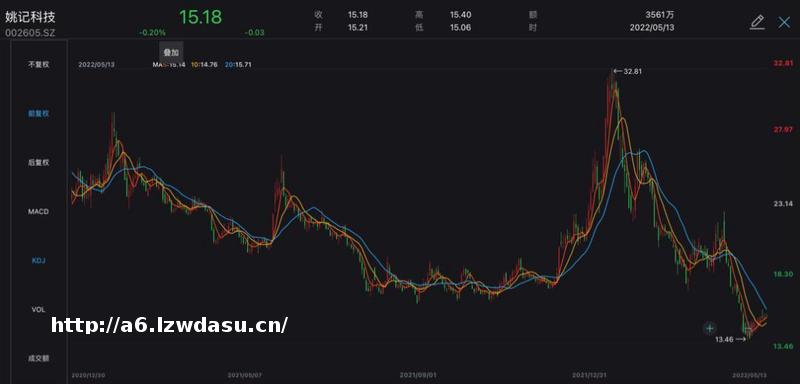Click the stock code 002605.SZ
The height and width of the screenshot is (384, 800).
pos(30,33)
